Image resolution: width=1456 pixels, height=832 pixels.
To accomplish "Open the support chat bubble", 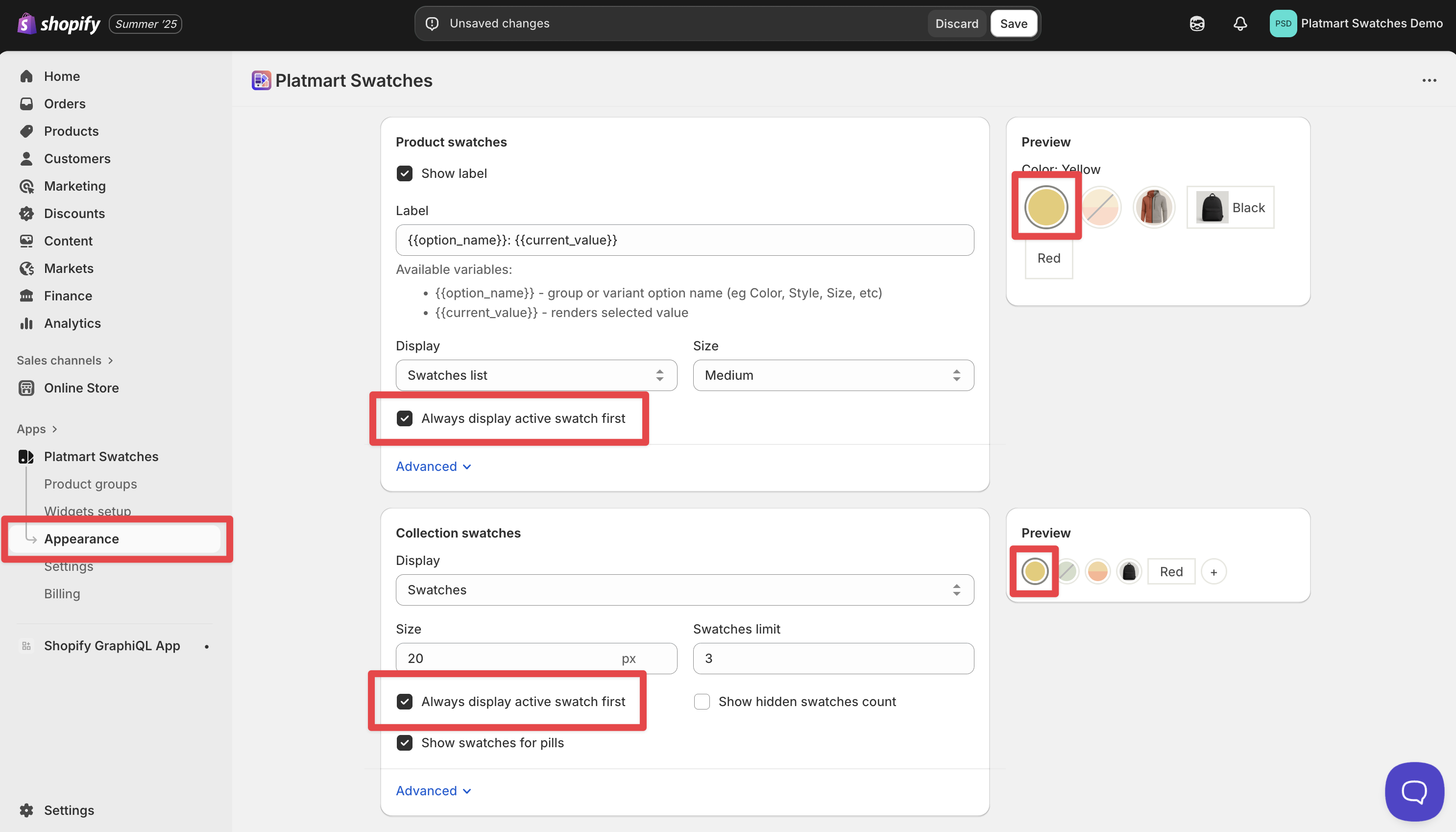I will pos(1414,791).
